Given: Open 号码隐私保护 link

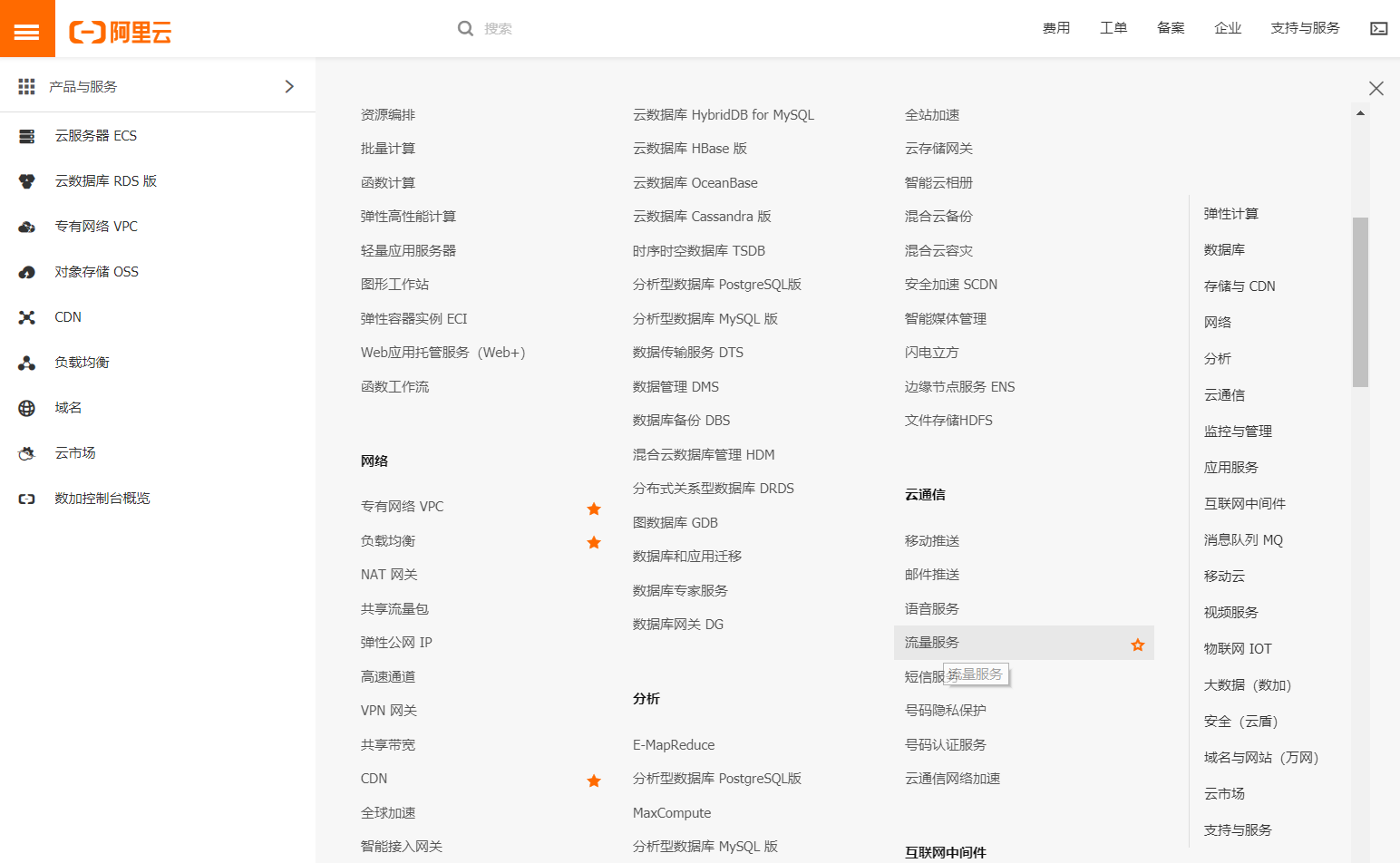Looking at the screenshot, I should [x=946, y=711].
